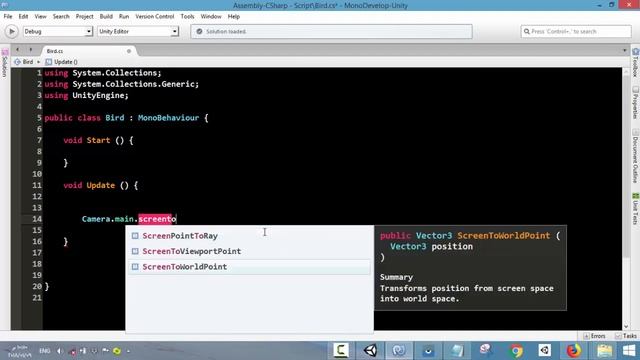Open the Project menu
This screenshot has width=640, height=360.
click(x=84, y=16)
